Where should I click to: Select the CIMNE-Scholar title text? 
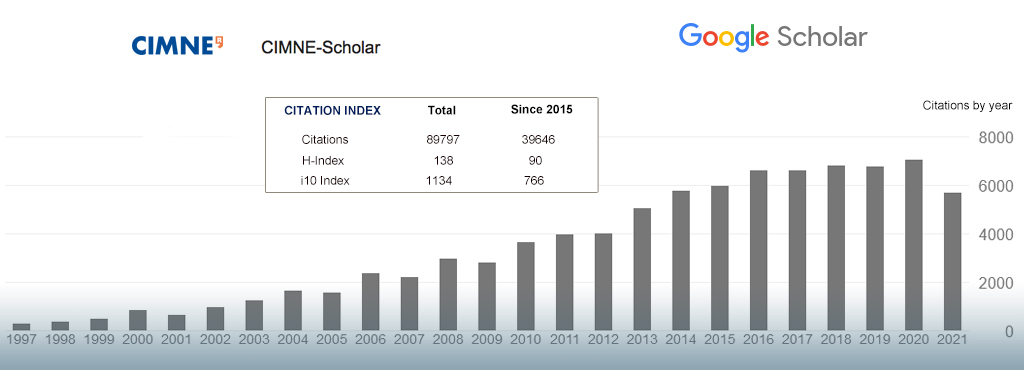(321, 47)
